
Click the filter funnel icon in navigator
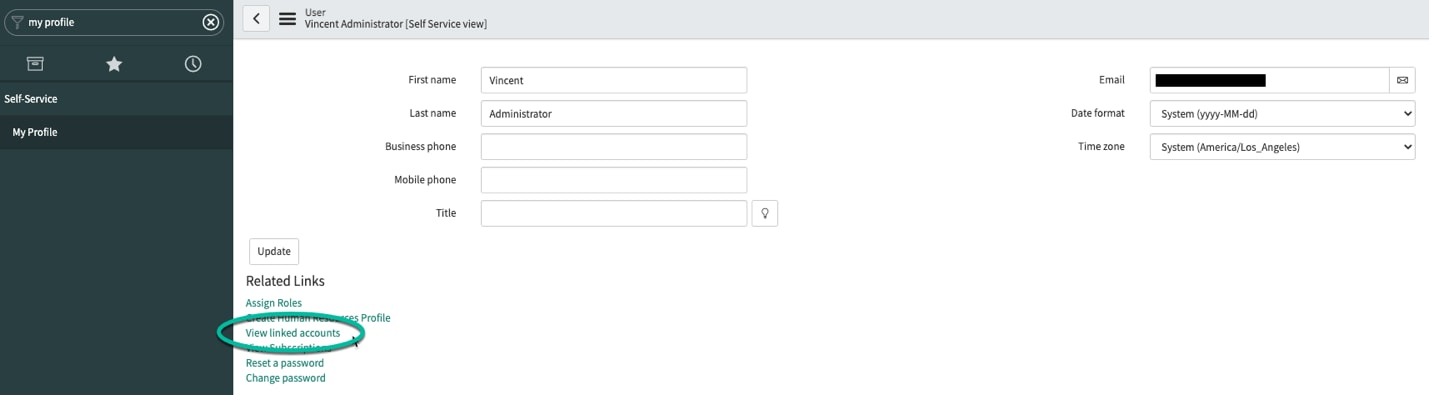(17, 22)
